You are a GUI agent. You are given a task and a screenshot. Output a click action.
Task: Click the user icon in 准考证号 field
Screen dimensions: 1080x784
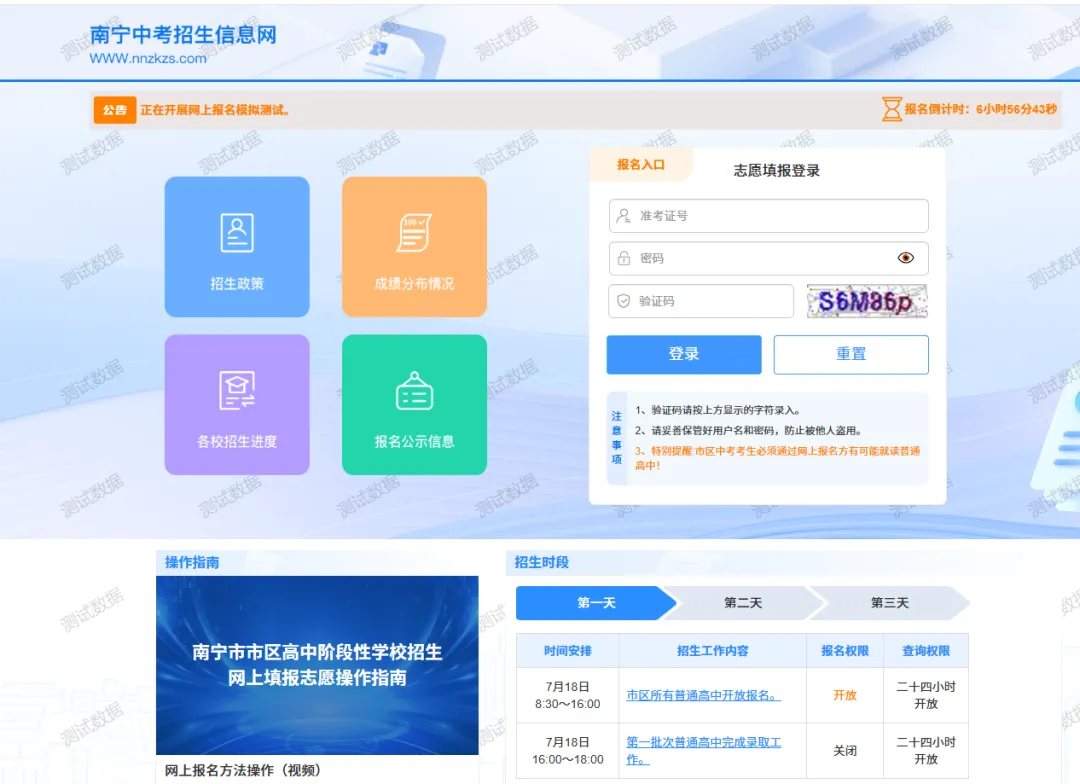[x=623, y=216]
